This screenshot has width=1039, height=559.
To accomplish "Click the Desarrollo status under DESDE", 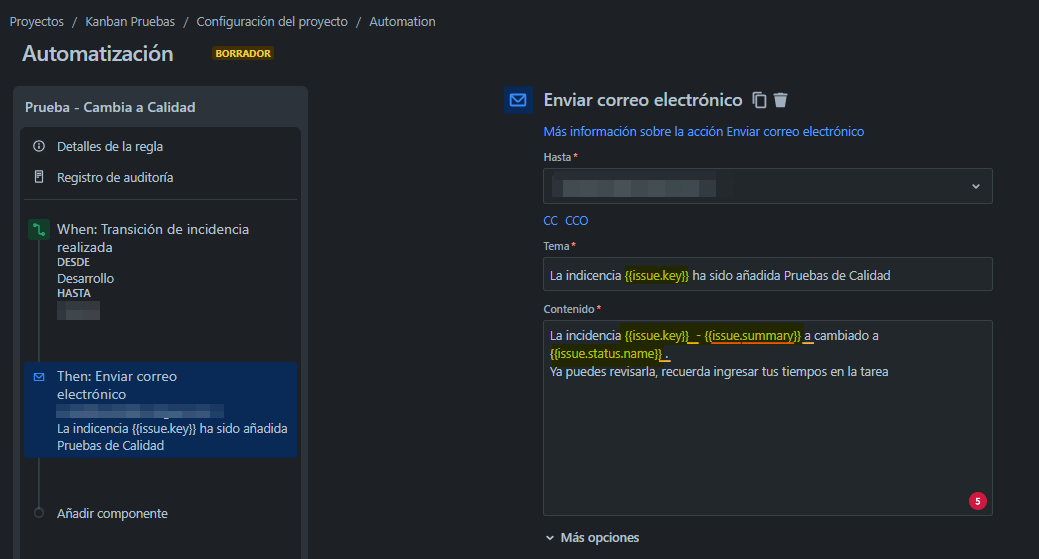I will click(x=85, y=278).
